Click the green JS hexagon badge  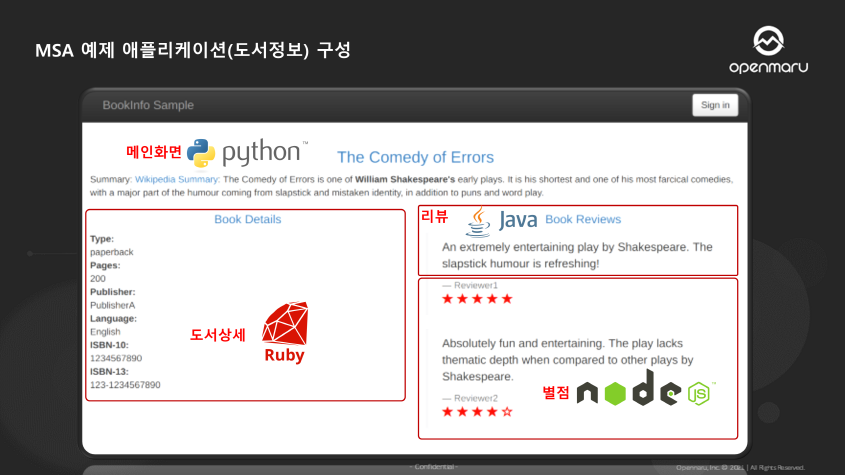click(699, 393)
